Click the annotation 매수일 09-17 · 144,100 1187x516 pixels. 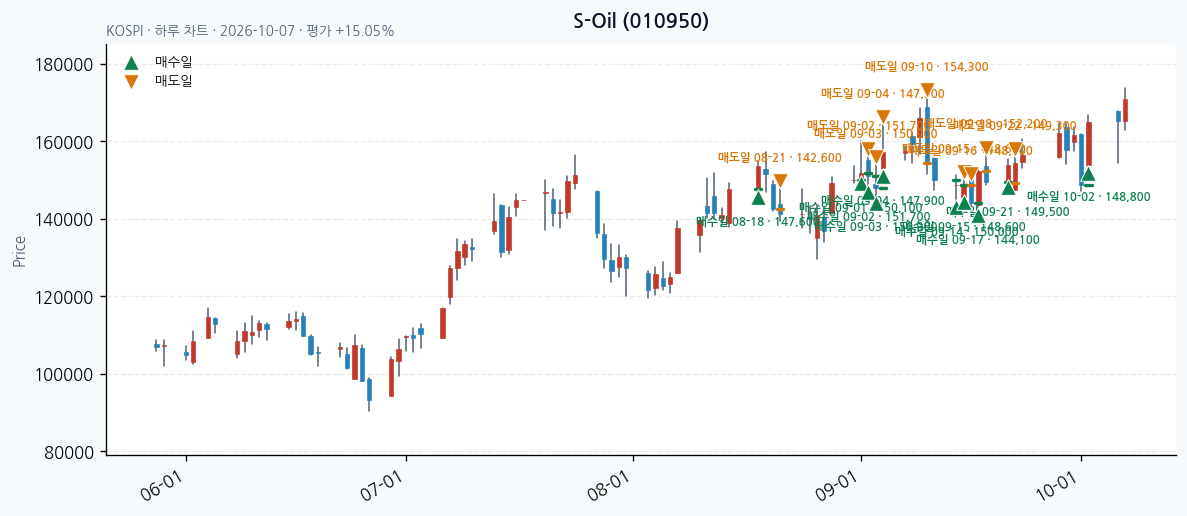[x=978, y=239]
